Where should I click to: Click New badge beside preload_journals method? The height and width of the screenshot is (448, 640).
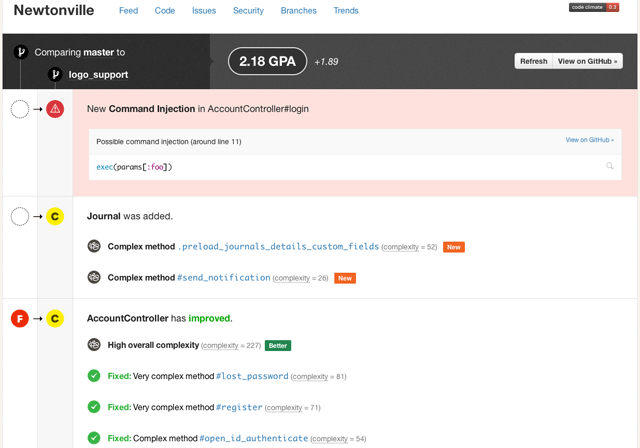[453, 247]
